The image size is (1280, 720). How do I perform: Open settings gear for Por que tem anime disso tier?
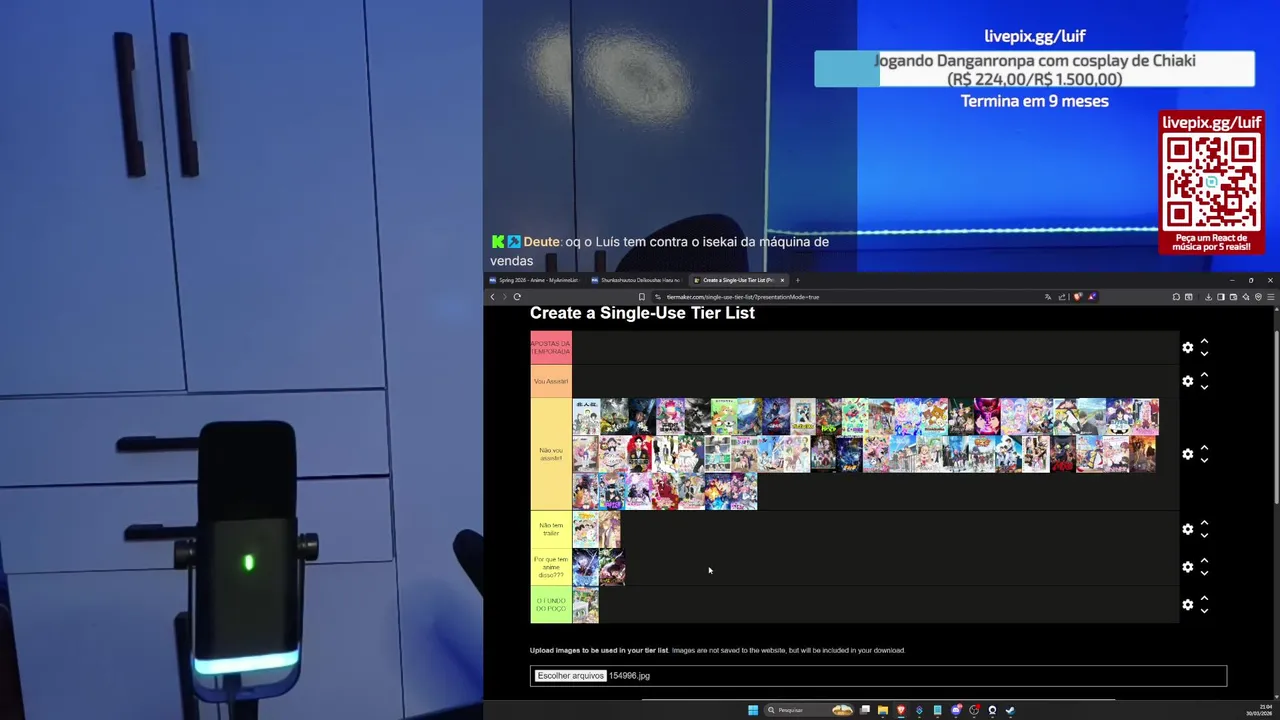click(1188, 567)
